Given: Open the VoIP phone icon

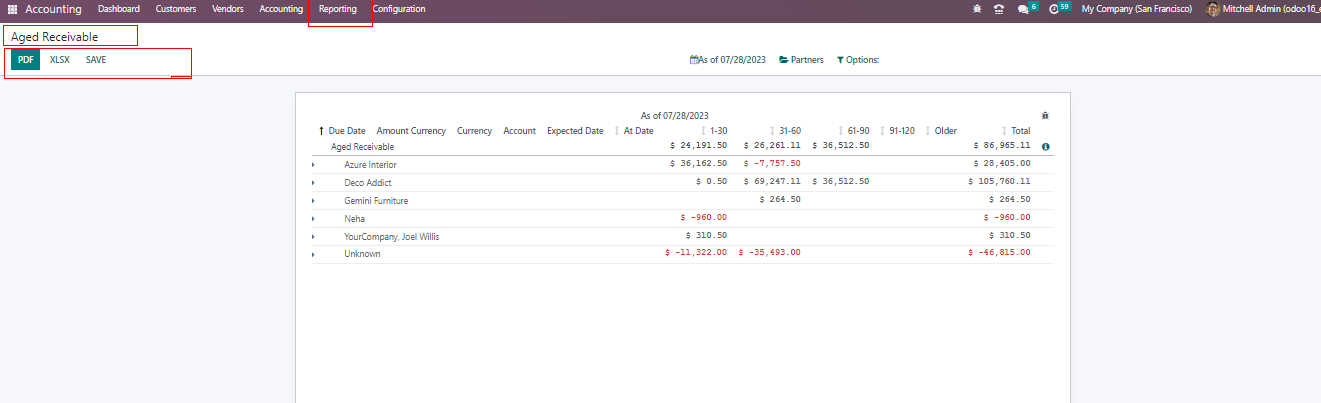Looking at the screenshot, I should 998,9.
